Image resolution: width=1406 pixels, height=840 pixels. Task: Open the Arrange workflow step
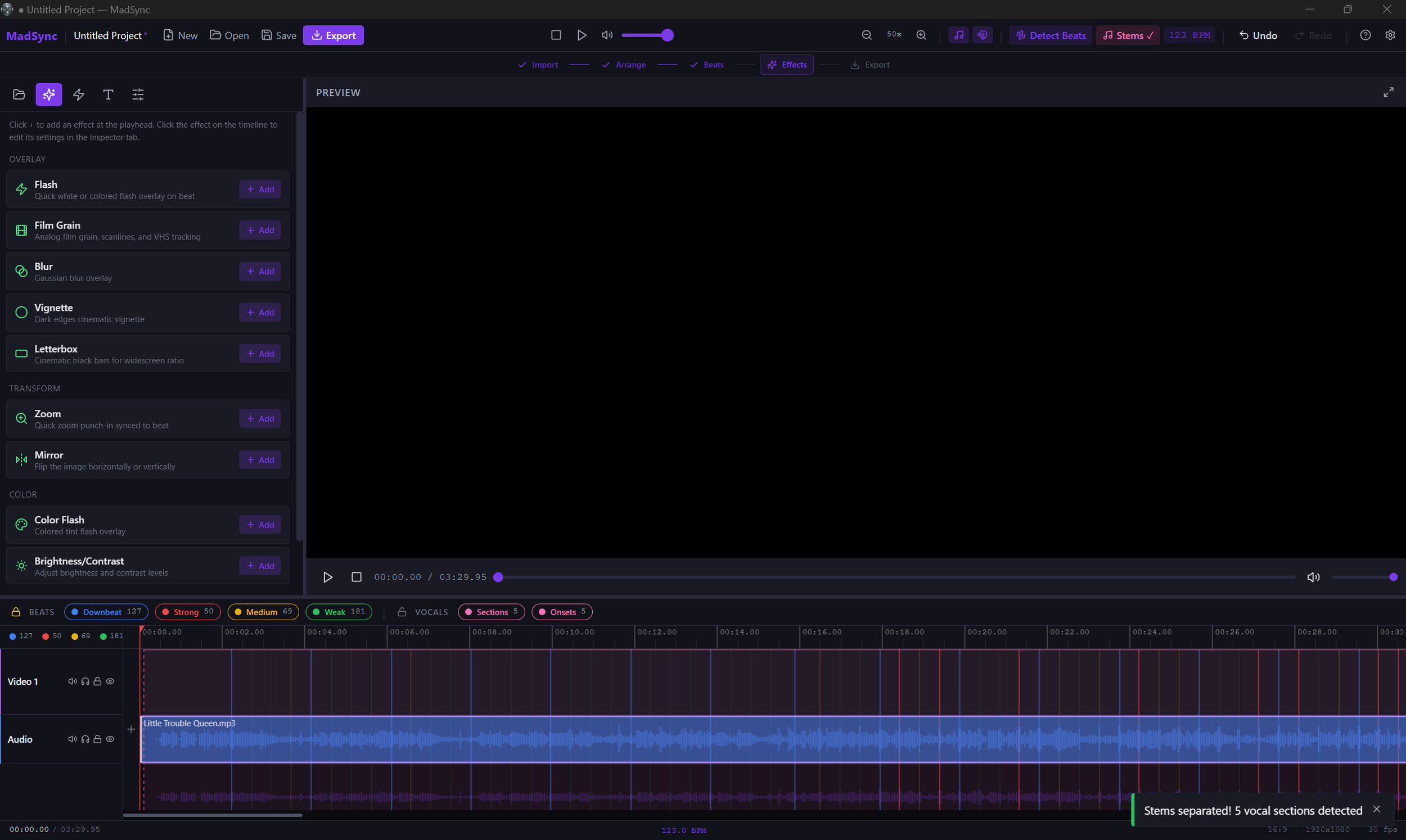click(623, 65)
